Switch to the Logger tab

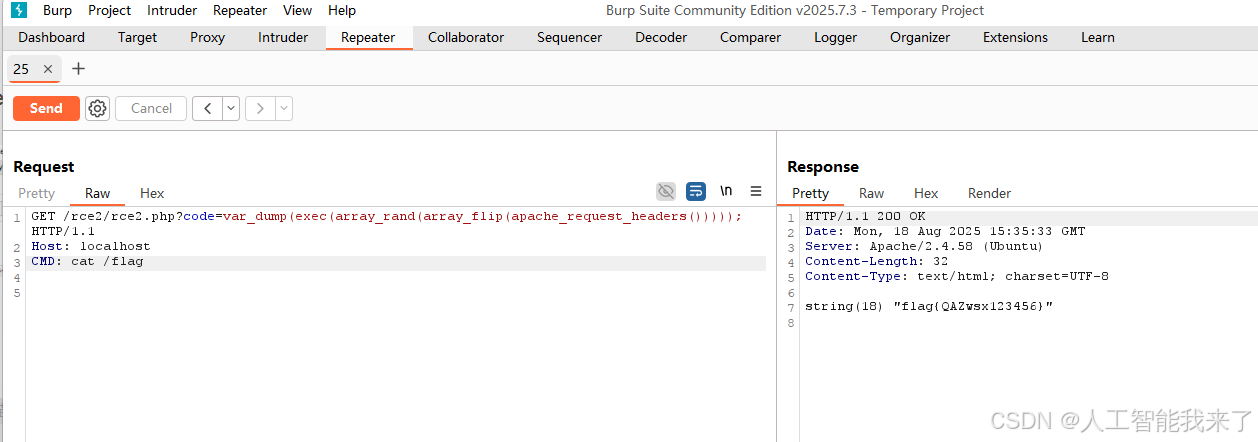835,37
